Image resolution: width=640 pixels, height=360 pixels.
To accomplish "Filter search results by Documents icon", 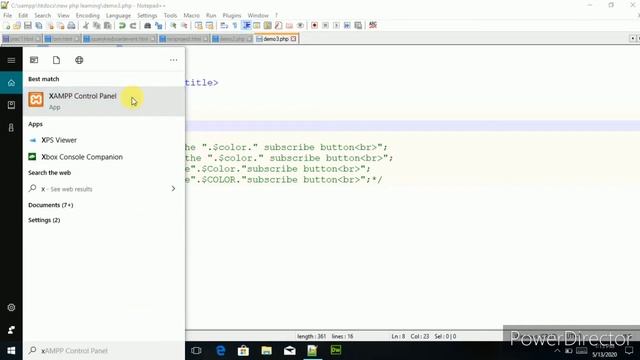I will tap(56, 60).
